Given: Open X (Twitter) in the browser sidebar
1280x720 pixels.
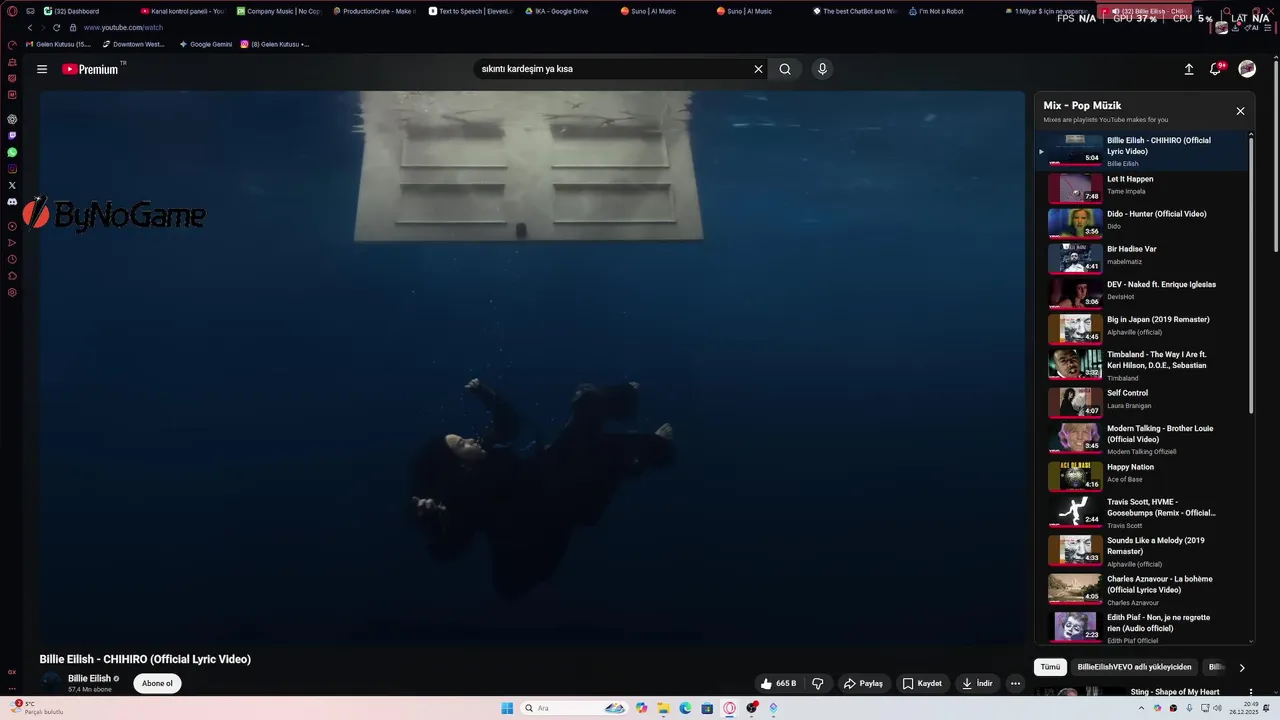Looking at the screenshot, I should (12, 185).
